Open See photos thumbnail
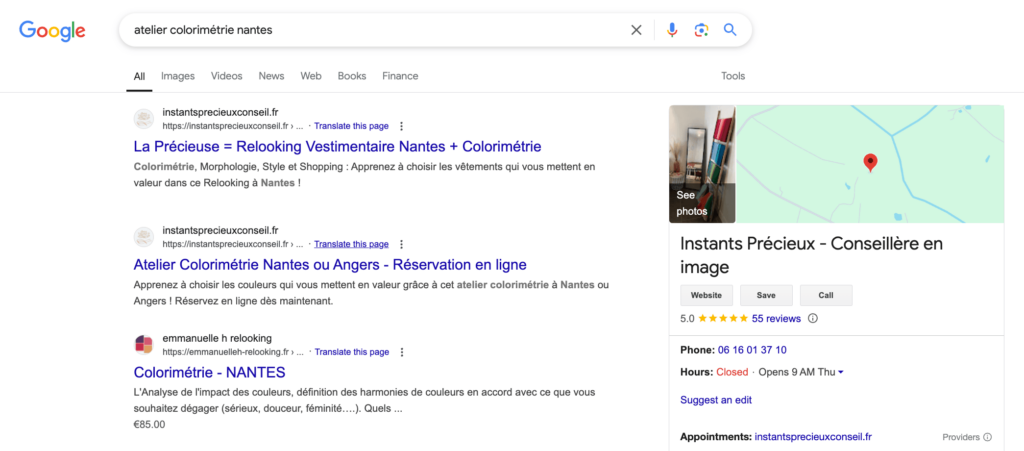 pyautogui.click(x=702, y=164)
